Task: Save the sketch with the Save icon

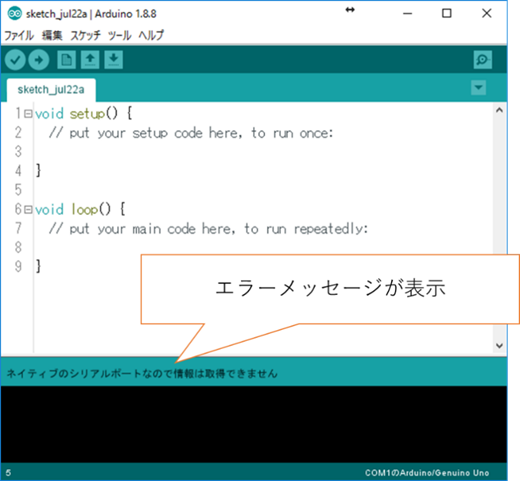Action: 114,60
